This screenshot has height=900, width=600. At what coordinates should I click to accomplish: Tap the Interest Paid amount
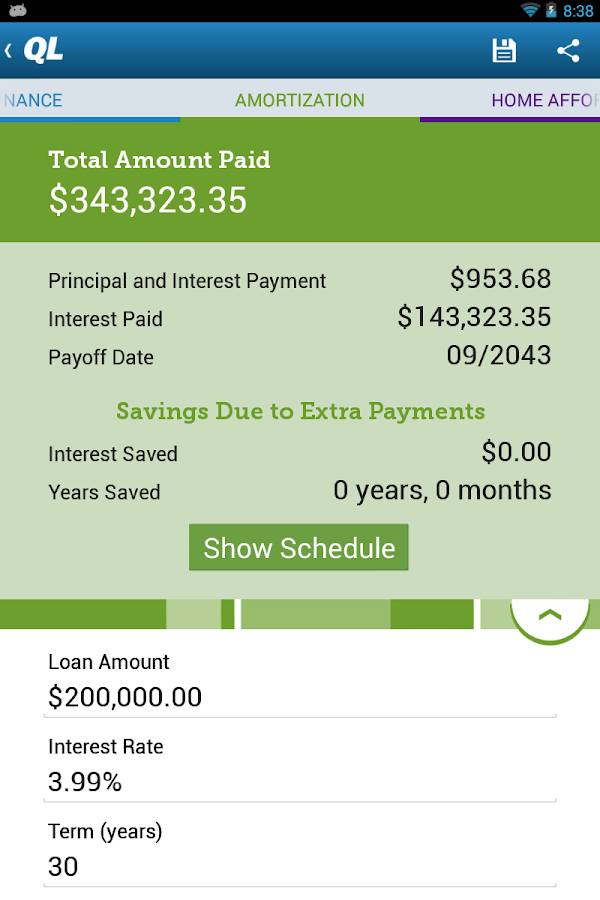pyautogui.click(x=474, y=317)
